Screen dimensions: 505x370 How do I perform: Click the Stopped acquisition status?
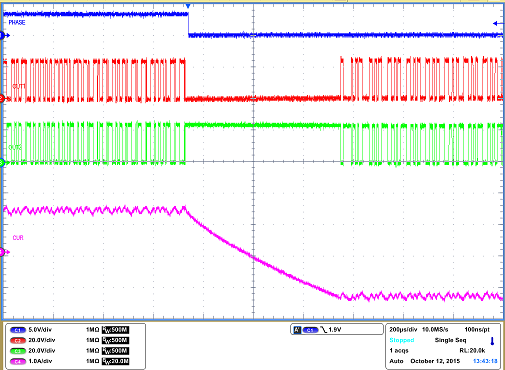[x=402, y=340]
